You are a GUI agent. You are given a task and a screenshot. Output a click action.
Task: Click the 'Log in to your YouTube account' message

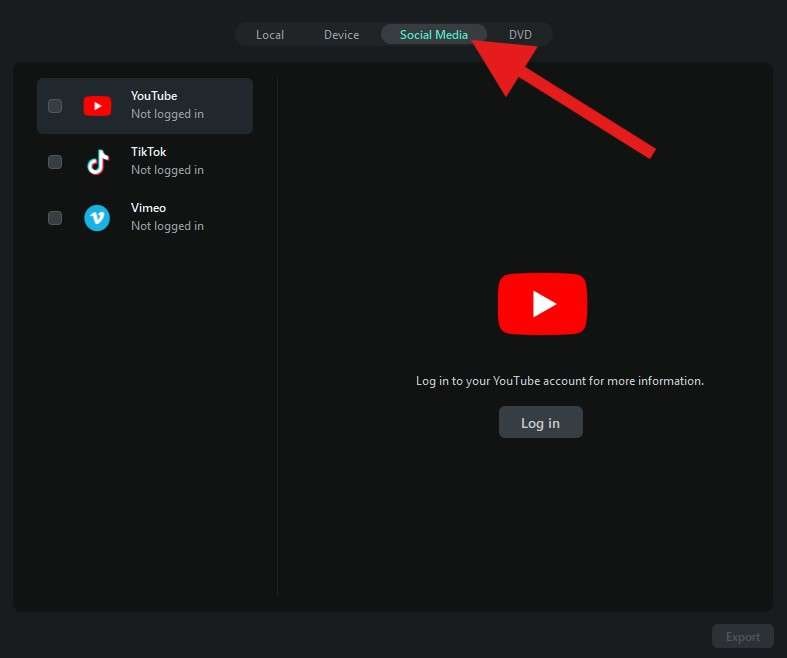(560, 381)
